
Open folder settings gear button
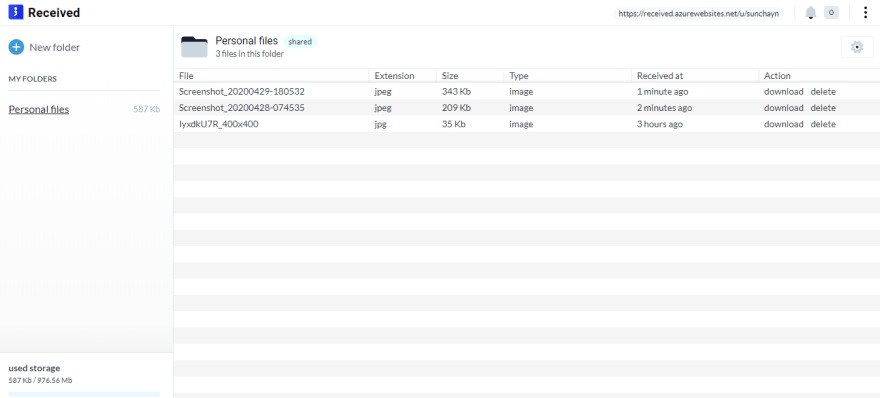point(857,47)
